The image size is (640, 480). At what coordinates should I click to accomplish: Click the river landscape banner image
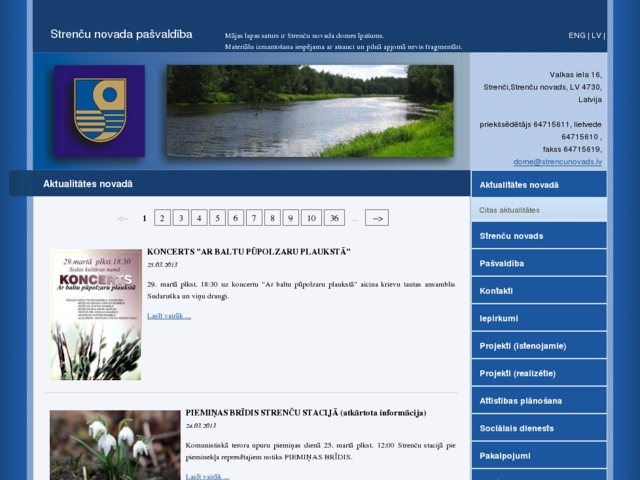[x=309, y=111]
